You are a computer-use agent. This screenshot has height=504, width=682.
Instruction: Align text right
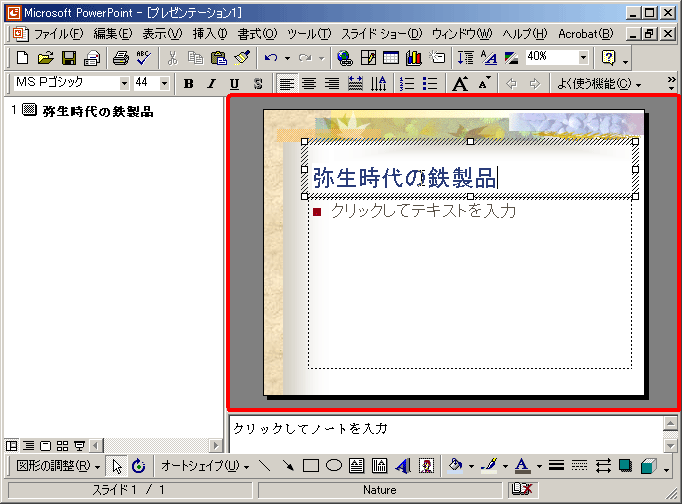[332, 83]
